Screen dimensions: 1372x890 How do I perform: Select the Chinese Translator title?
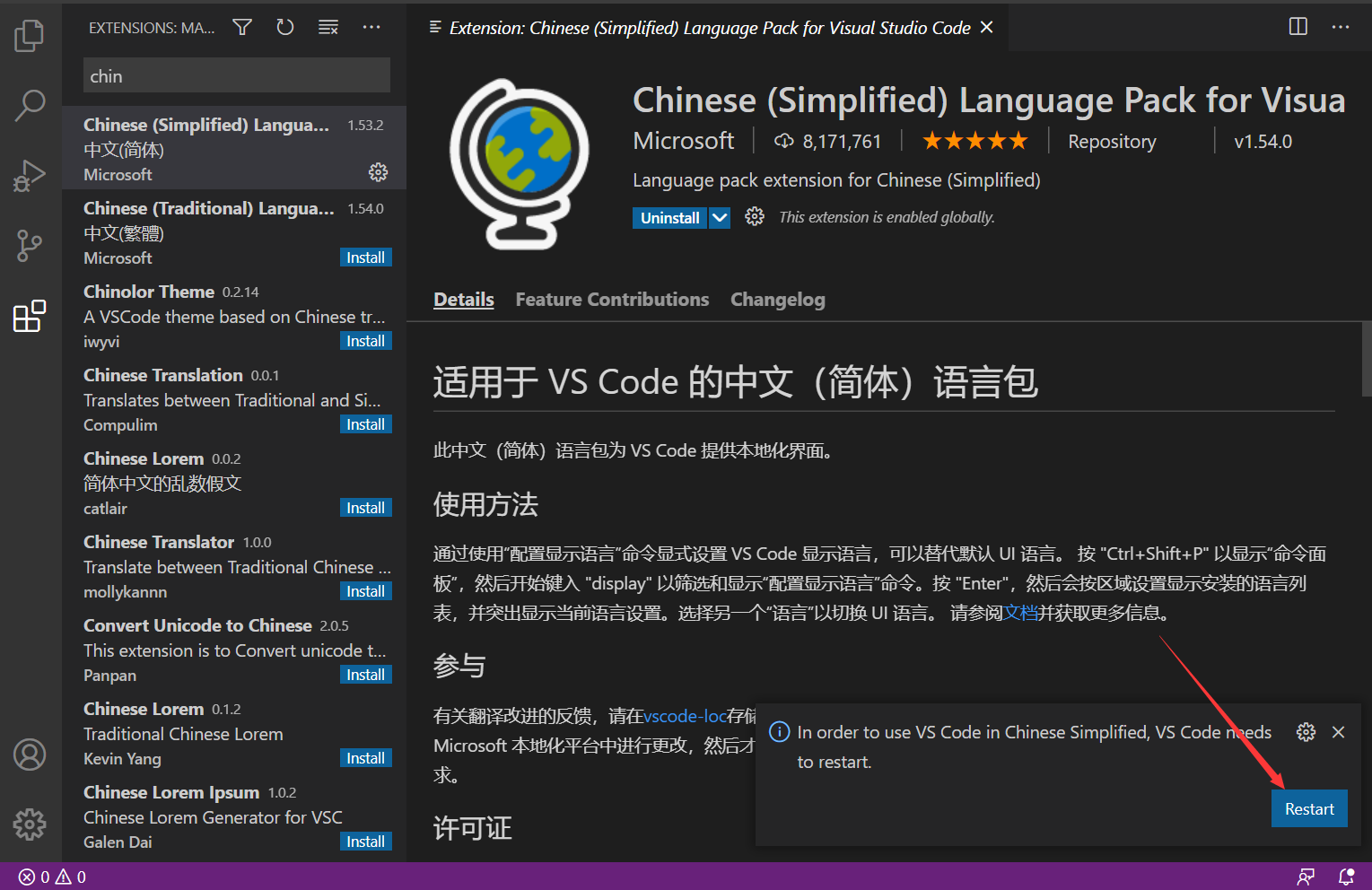pos(159,542)
